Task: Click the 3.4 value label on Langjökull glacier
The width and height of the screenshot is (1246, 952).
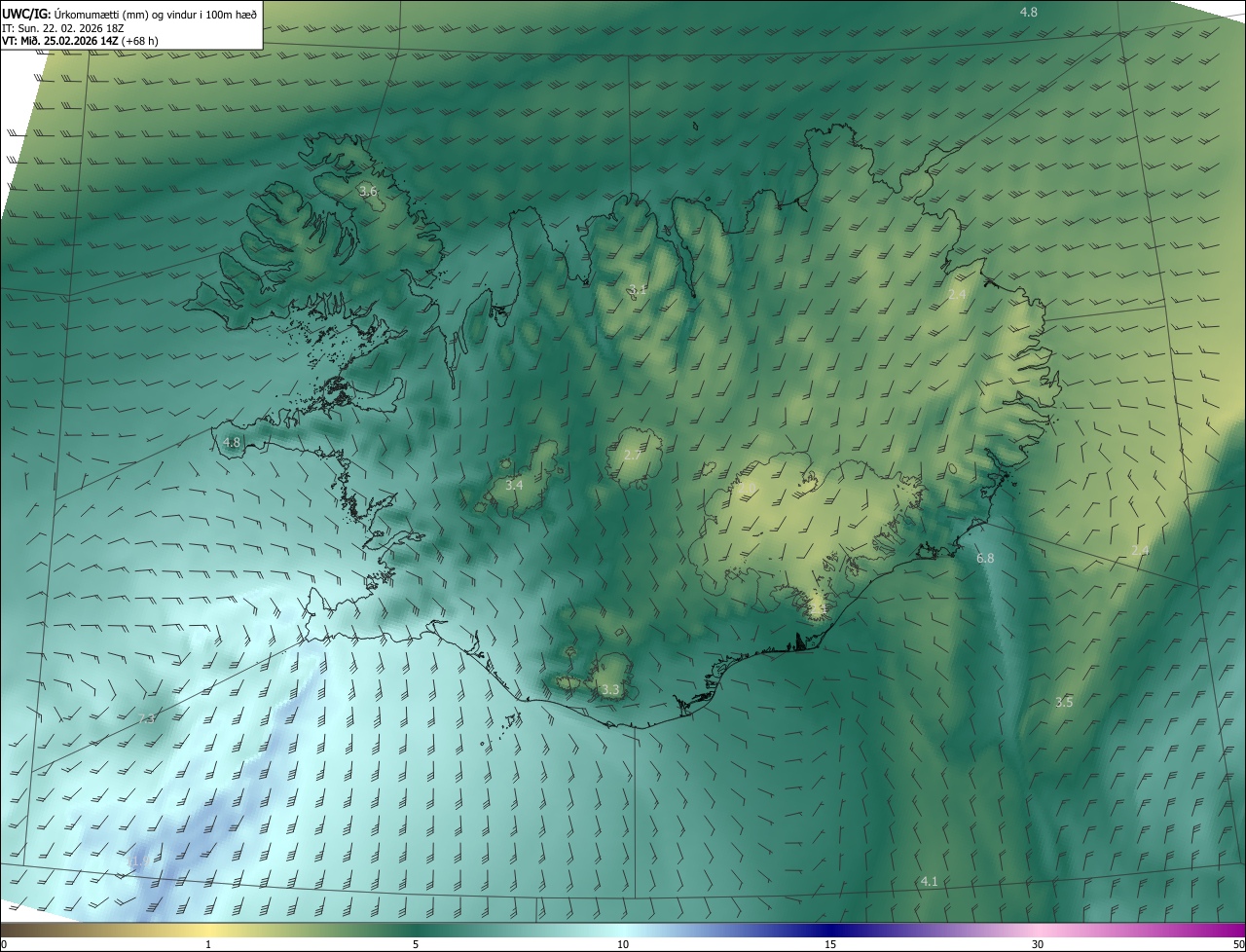Action: click(x=515, y=485)
